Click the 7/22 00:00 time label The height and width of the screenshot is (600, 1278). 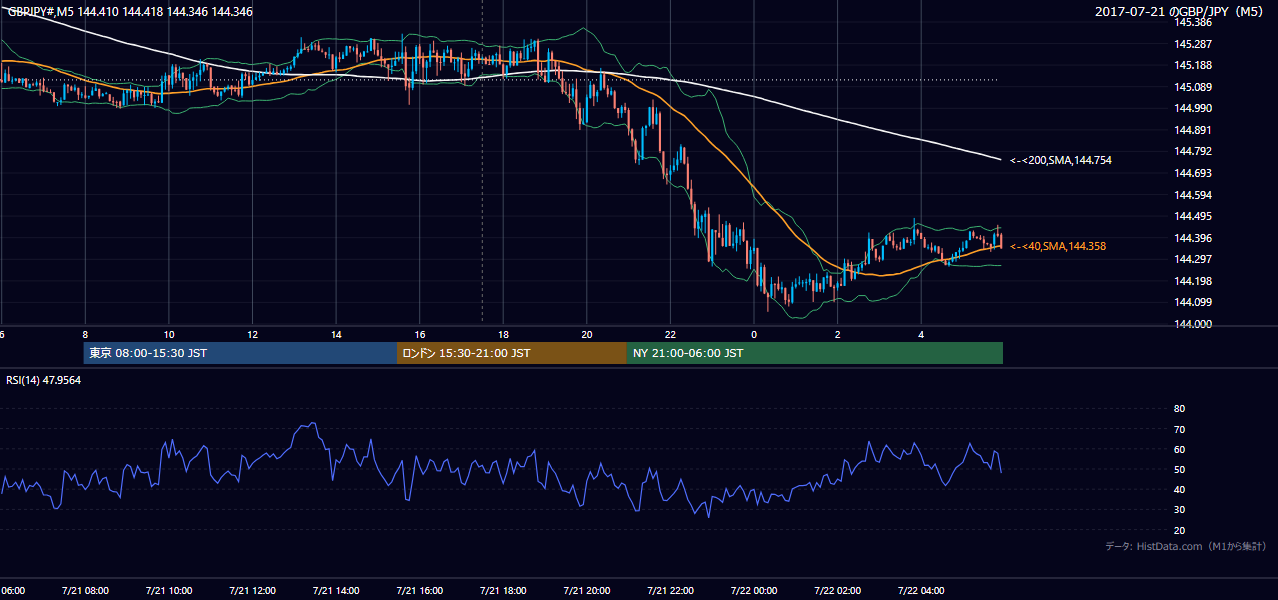tap(754, 591)
